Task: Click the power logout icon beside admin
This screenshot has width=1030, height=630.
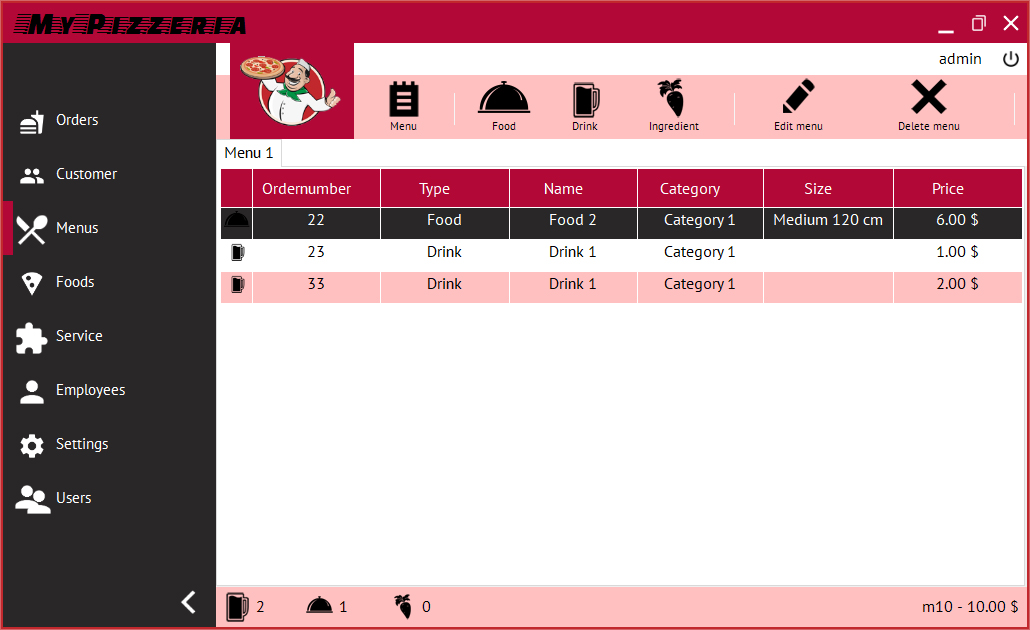Action: pos(1011,59)
